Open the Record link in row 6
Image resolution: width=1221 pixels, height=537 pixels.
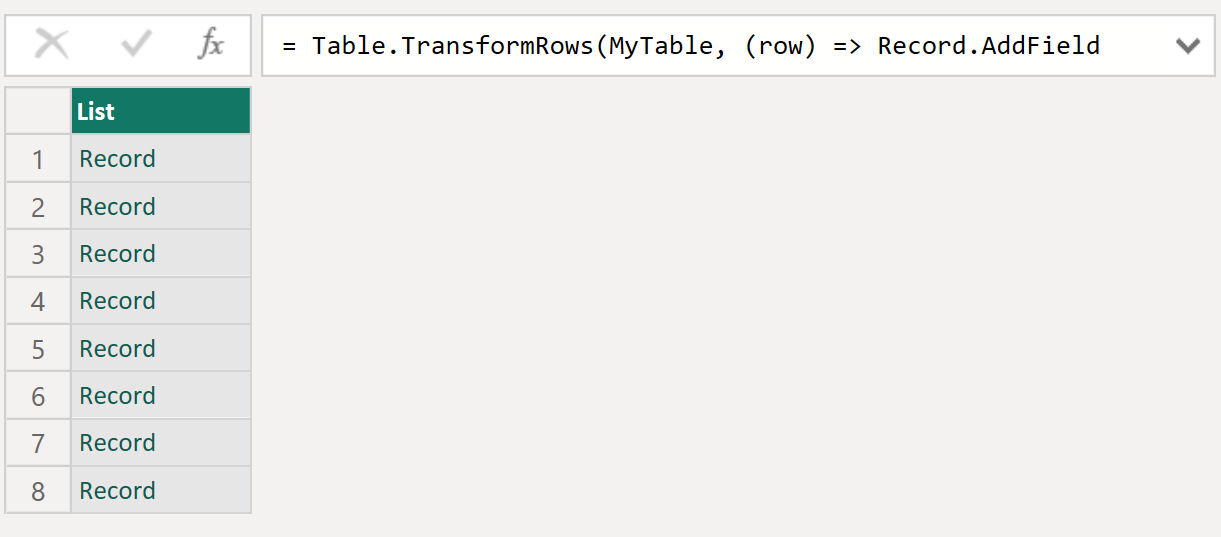(x=118, y=396)
